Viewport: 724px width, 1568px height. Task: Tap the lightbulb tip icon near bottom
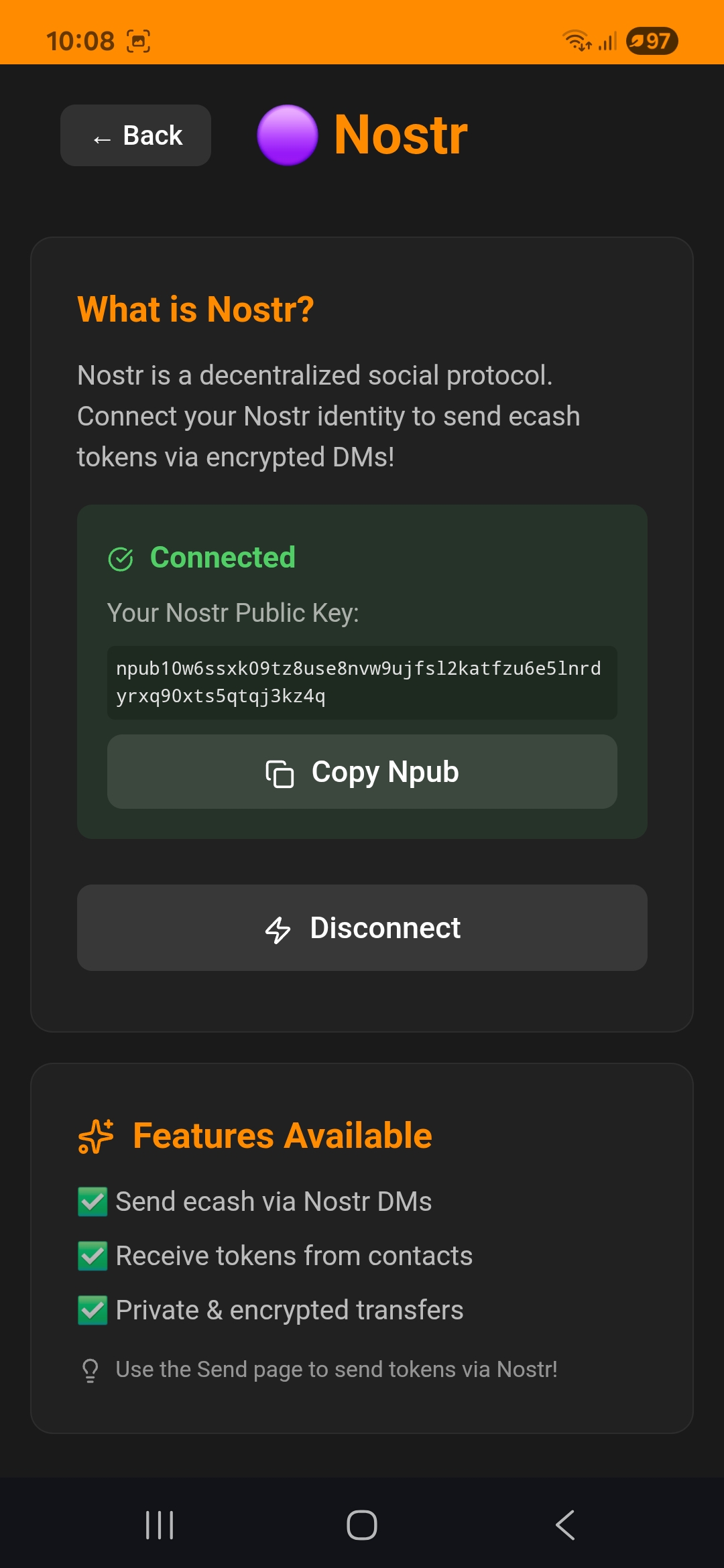point(91,1368)
